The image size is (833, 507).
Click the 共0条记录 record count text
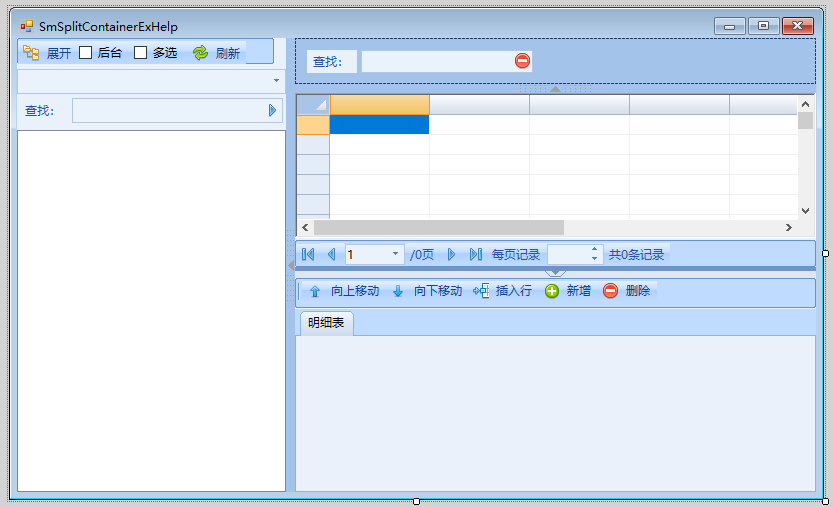[x=636, y=255]
